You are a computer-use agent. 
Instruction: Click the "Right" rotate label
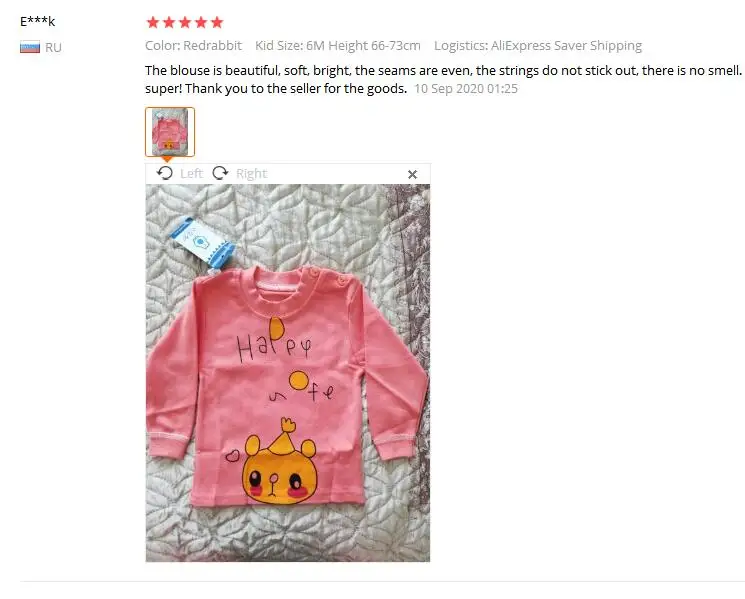click(251, 173)
